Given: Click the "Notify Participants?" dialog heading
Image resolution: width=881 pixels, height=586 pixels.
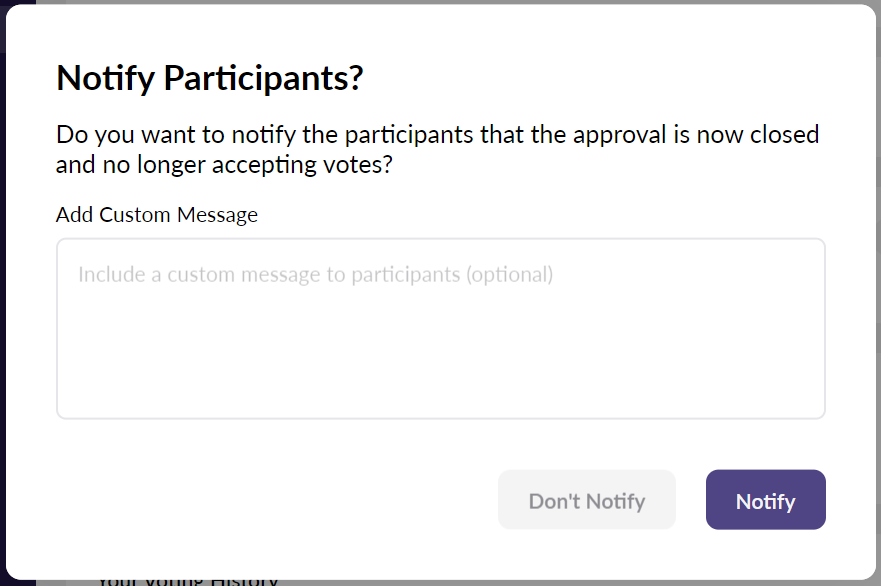Looking at the screenshot, I should pyautogui.click(x=209, y=78).
